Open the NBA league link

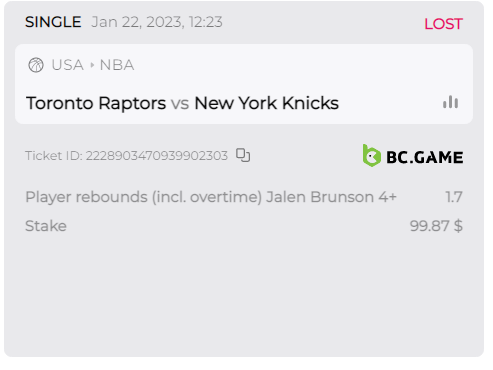click(x=117, y=65)
